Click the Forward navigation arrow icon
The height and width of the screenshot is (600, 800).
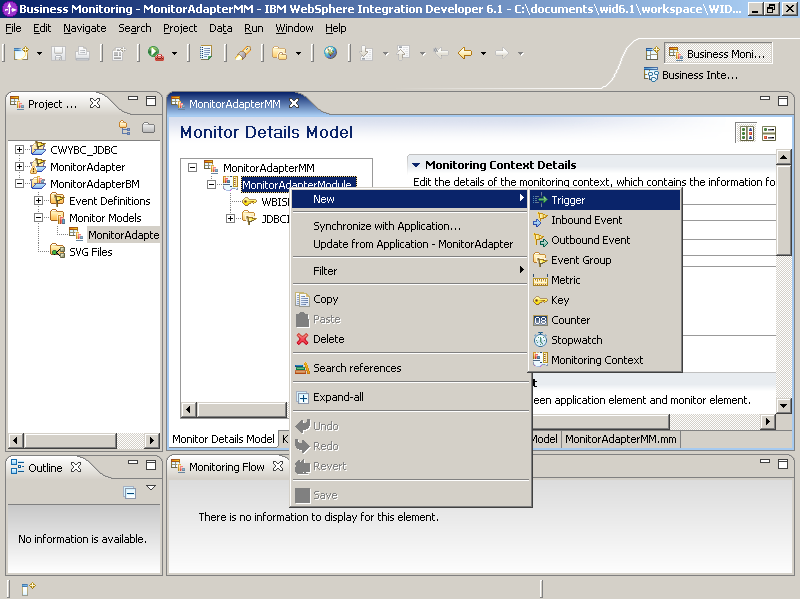(502, 53)
